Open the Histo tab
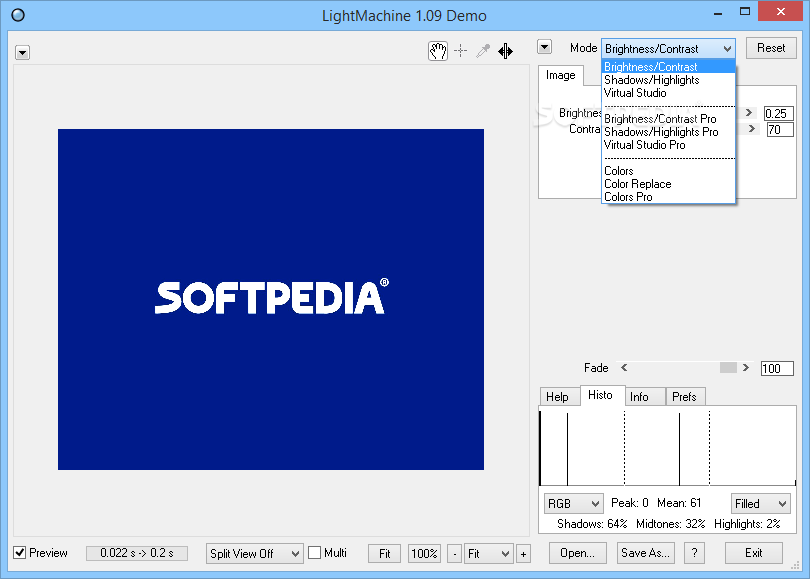The width and height of the screenshot is (810, 579). (600, 395)
